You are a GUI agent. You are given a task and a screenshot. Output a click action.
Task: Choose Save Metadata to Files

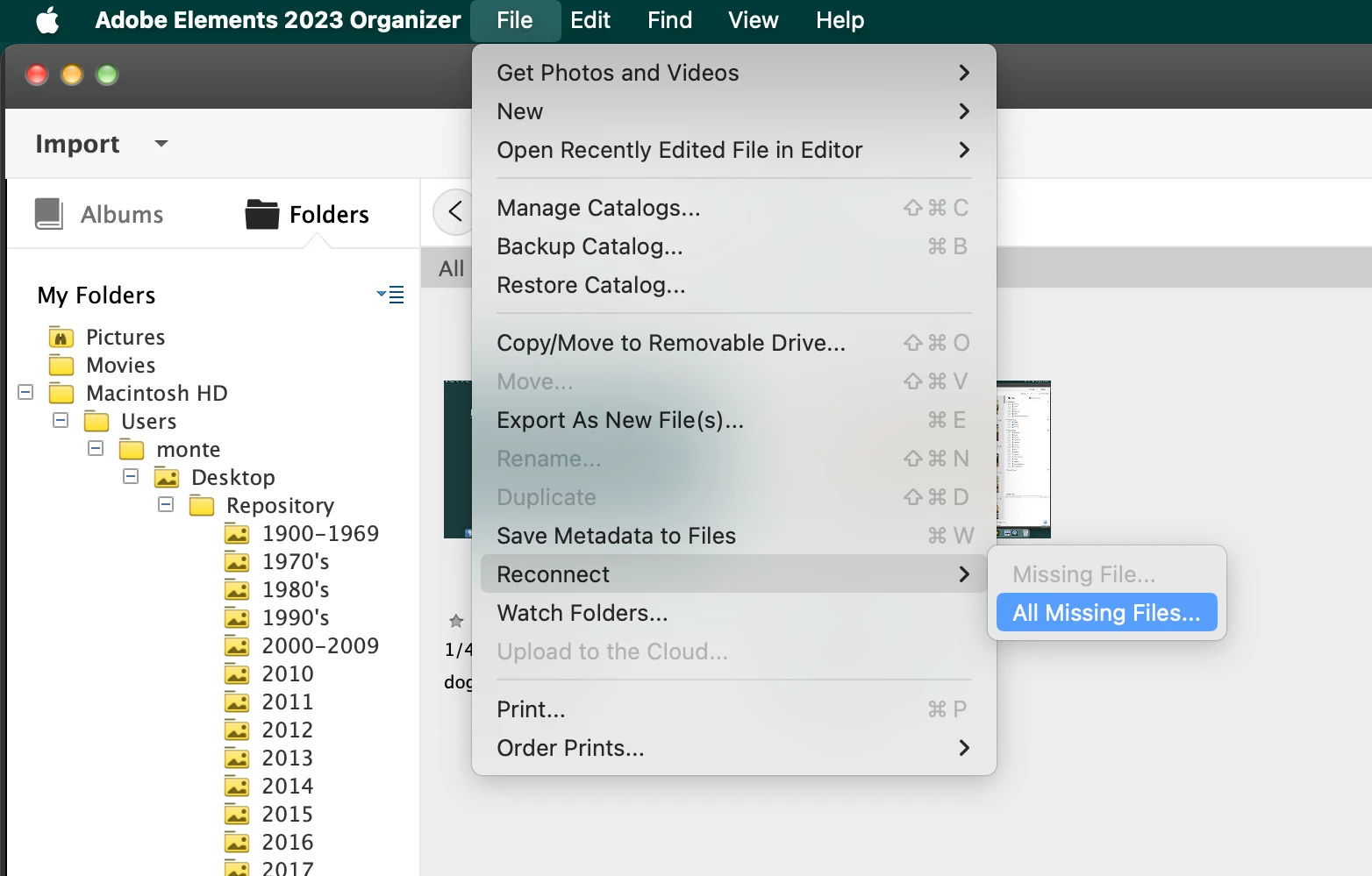tap(733, 536)
